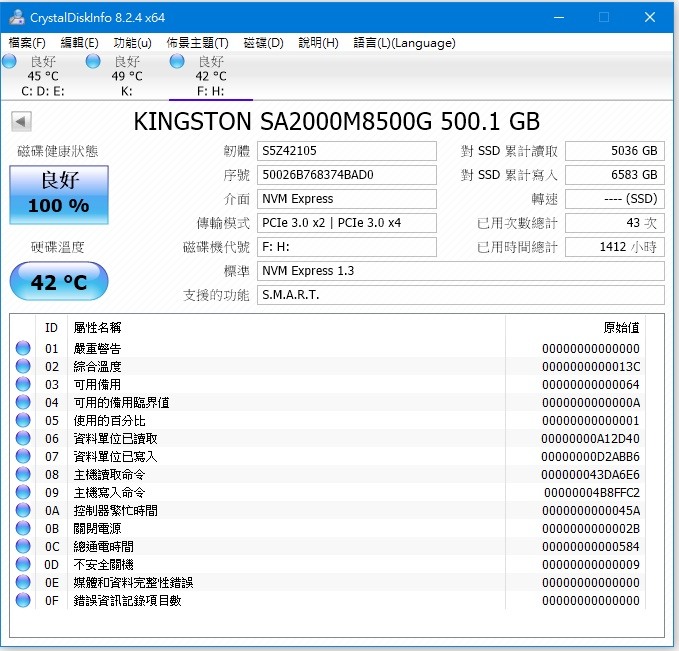Click the firmware field S5Z42105
This screenshot has height=651, width=679.
pos(347,151)
